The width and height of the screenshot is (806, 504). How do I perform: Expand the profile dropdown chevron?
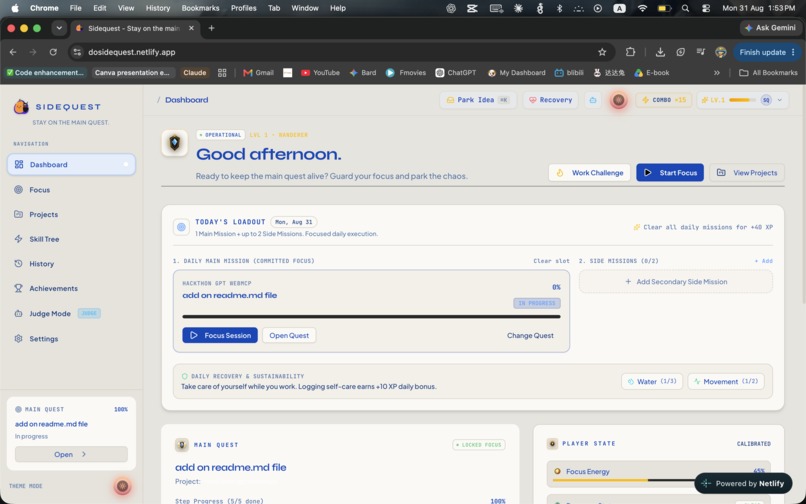coord(780,100)
